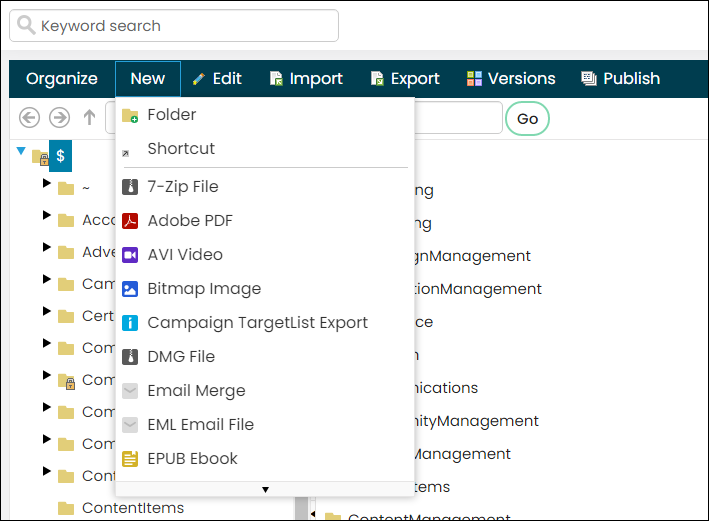Image resolution: width=709 pixels, height=521 pixels.
Task: Select the ContentItems folder in tree
Action: [x=133, y=508]
